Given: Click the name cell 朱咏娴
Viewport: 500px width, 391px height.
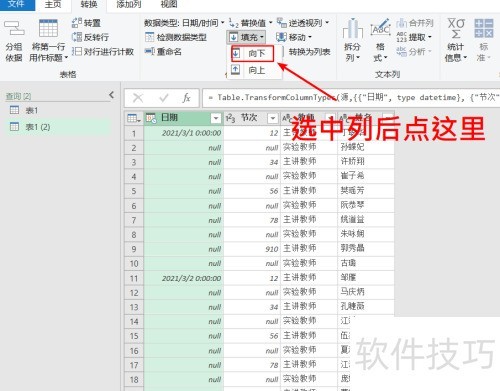Looking at the screenshot, I should tap(366, 234).
